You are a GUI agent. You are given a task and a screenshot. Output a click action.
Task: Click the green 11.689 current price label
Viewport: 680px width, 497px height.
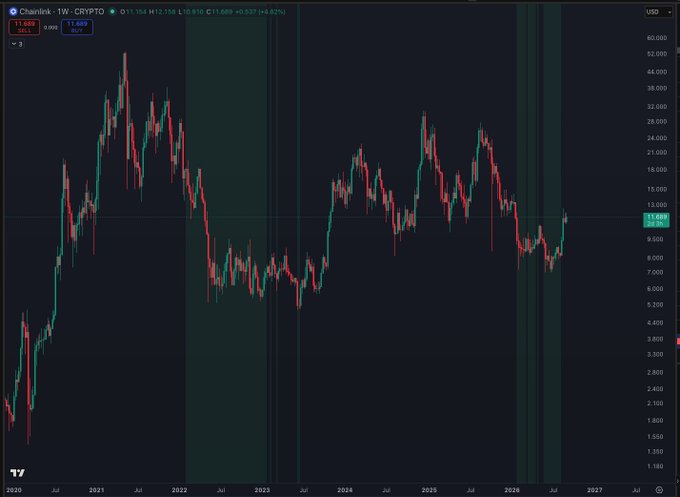point(656,220)
